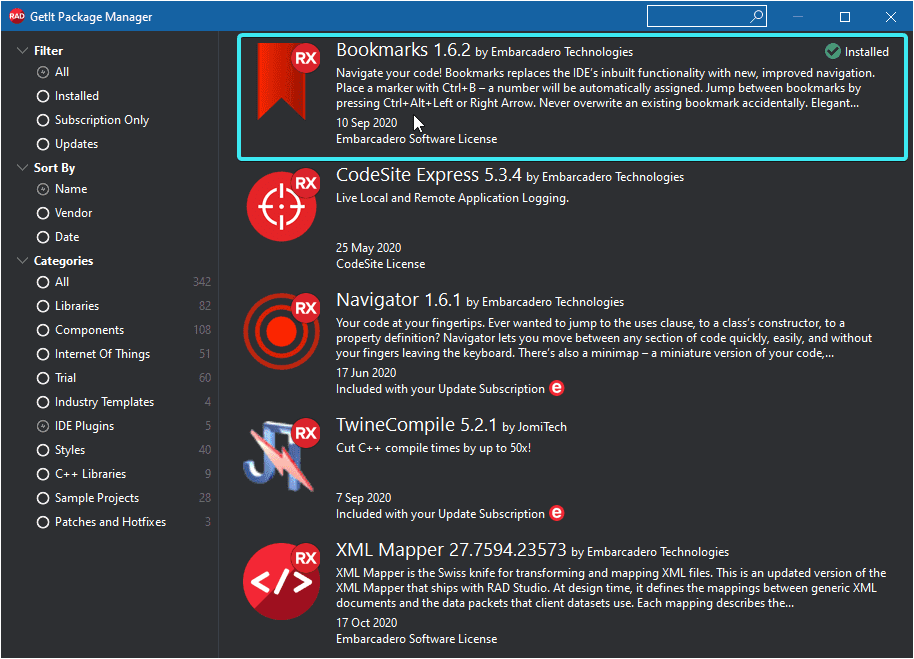Sort packages by Date
914x659 pixels.
58,237
